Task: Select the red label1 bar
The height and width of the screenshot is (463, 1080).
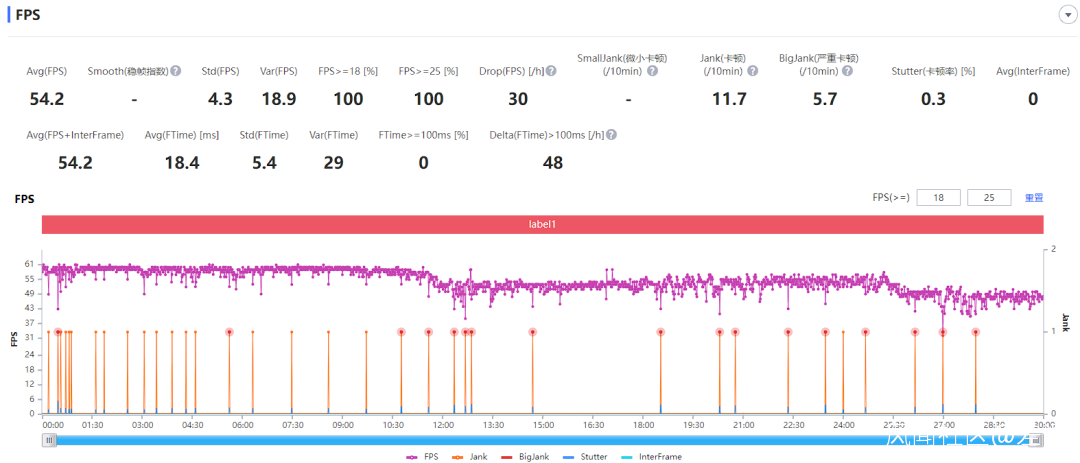Action: (542, 225)
